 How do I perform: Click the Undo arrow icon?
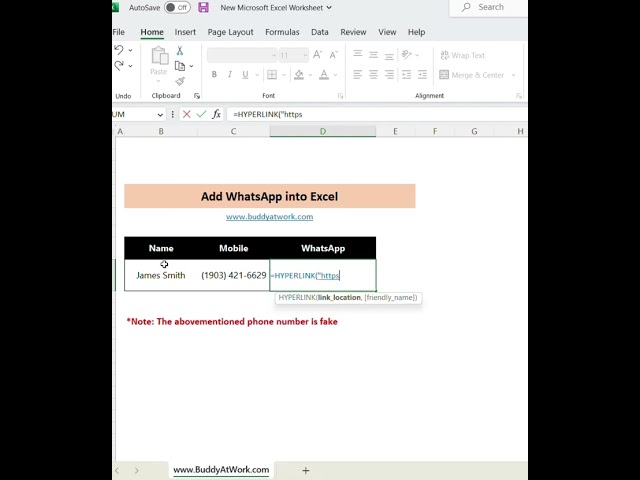point(119,50)
